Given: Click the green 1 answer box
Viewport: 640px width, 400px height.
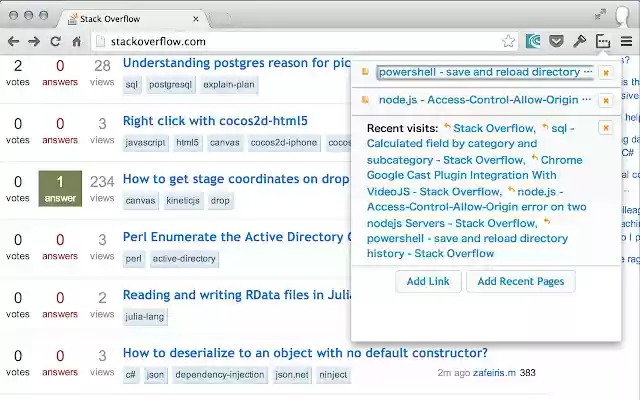Looking at the screenshot, I should point(60,188).
